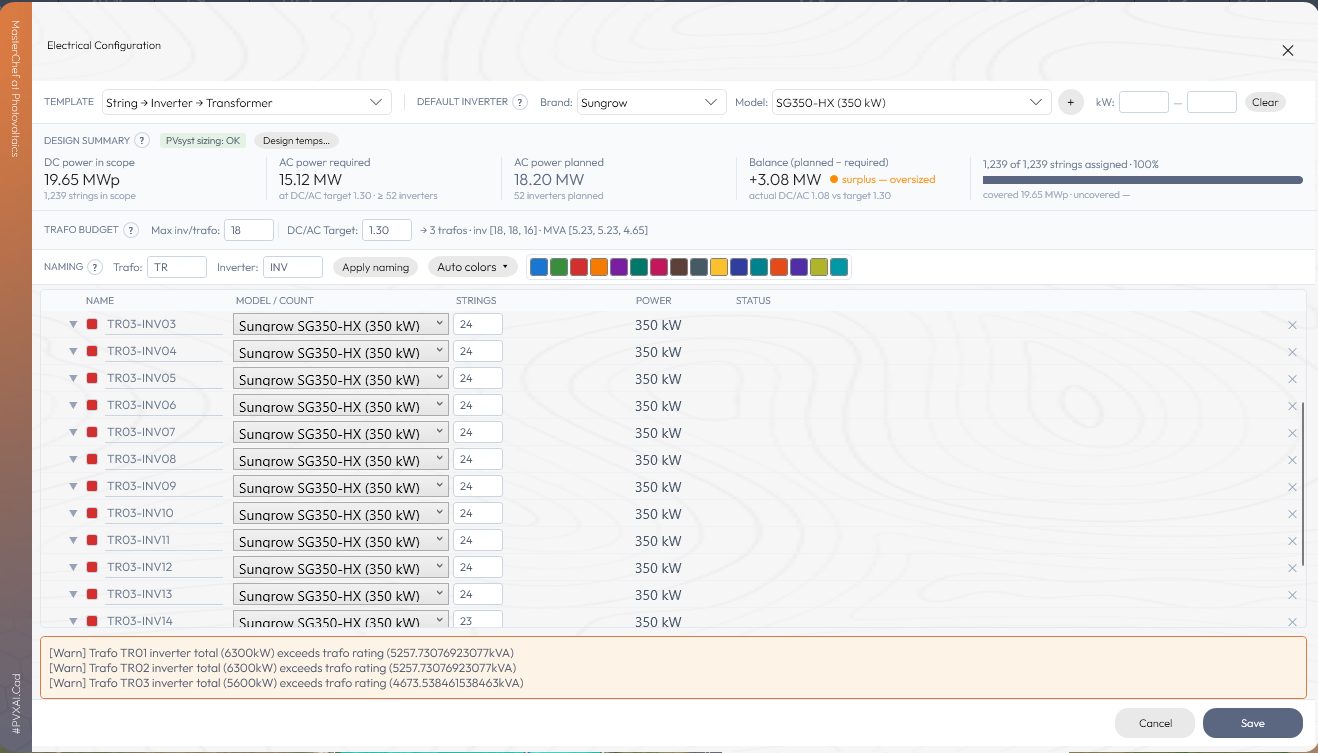Delete the TR03-INV11 inverter row
This screenshot has width=1318, height=753.
[1292, 541]
